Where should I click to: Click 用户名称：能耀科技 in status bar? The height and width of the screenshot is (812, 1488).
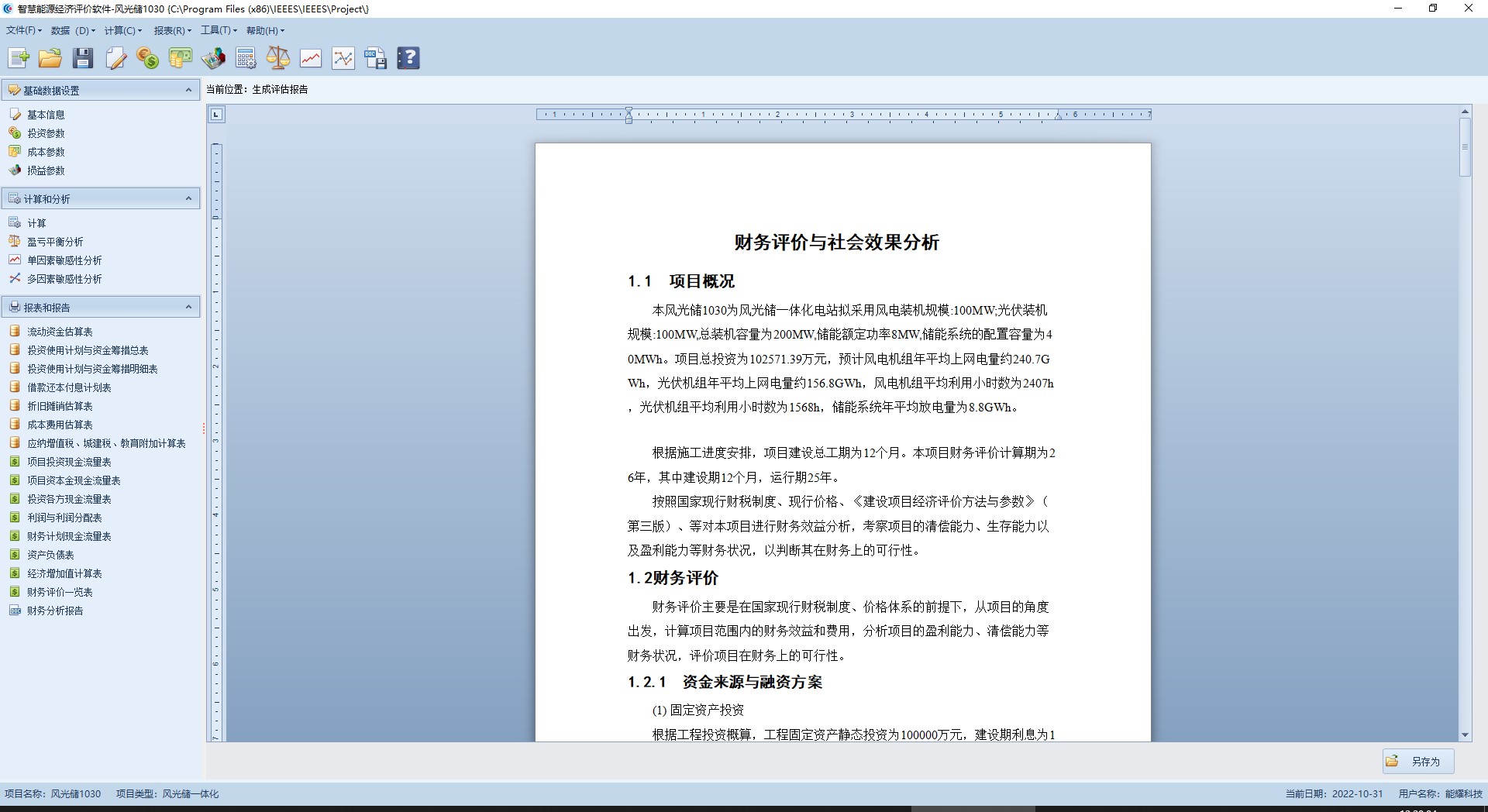1441,794
